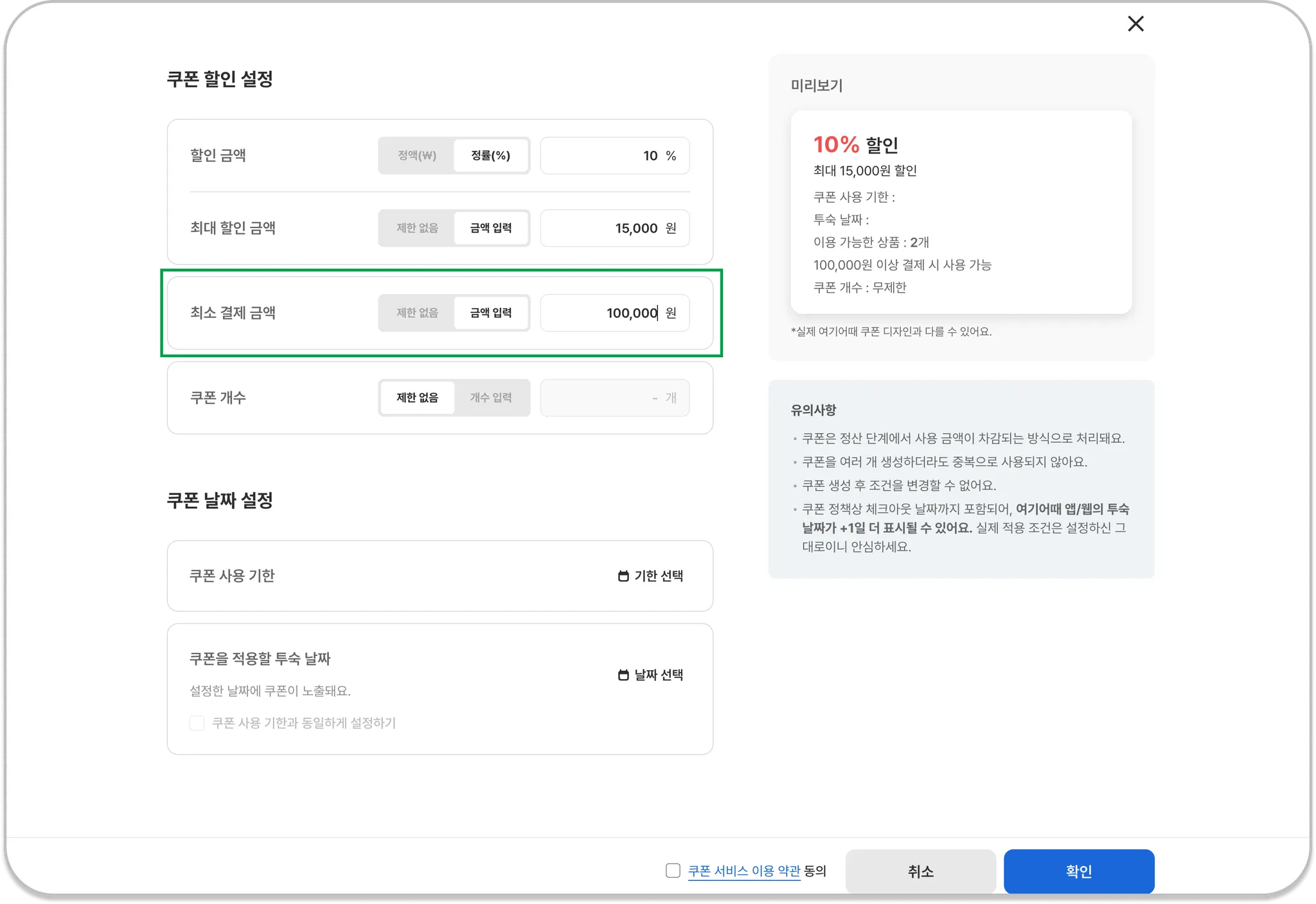The height and width of the screenshot is (904, 1316).
Task: Choose 금액 입력 for 최소 결제 금액
Action: 490,313
